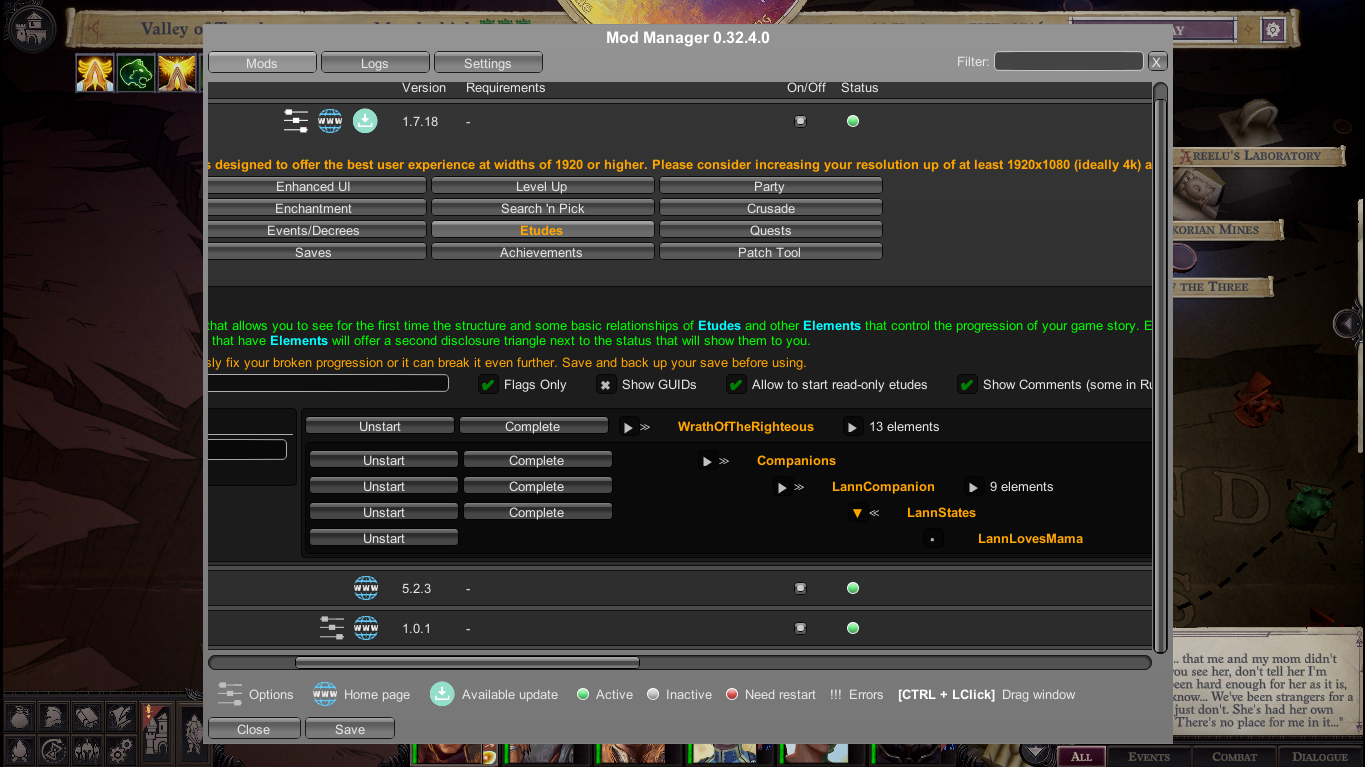This screenshot has width=1365, height=767.
Task: Close the Mod Manager window
Action: [x=254, y=729]
